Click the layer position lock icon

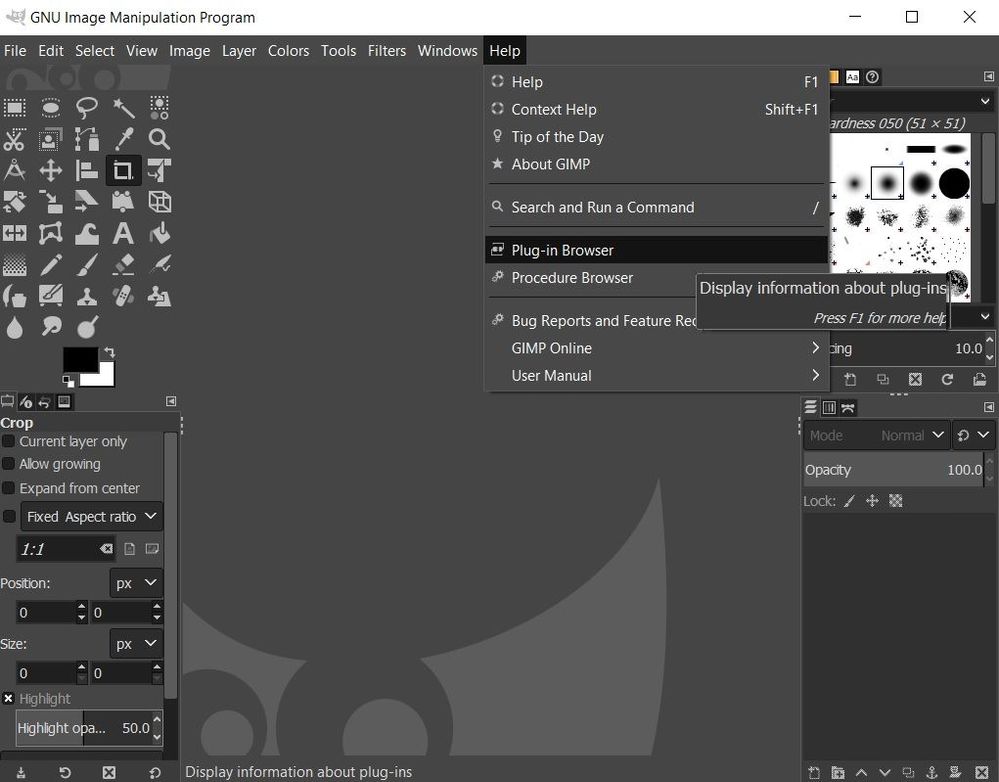click(x=872, y=501)
